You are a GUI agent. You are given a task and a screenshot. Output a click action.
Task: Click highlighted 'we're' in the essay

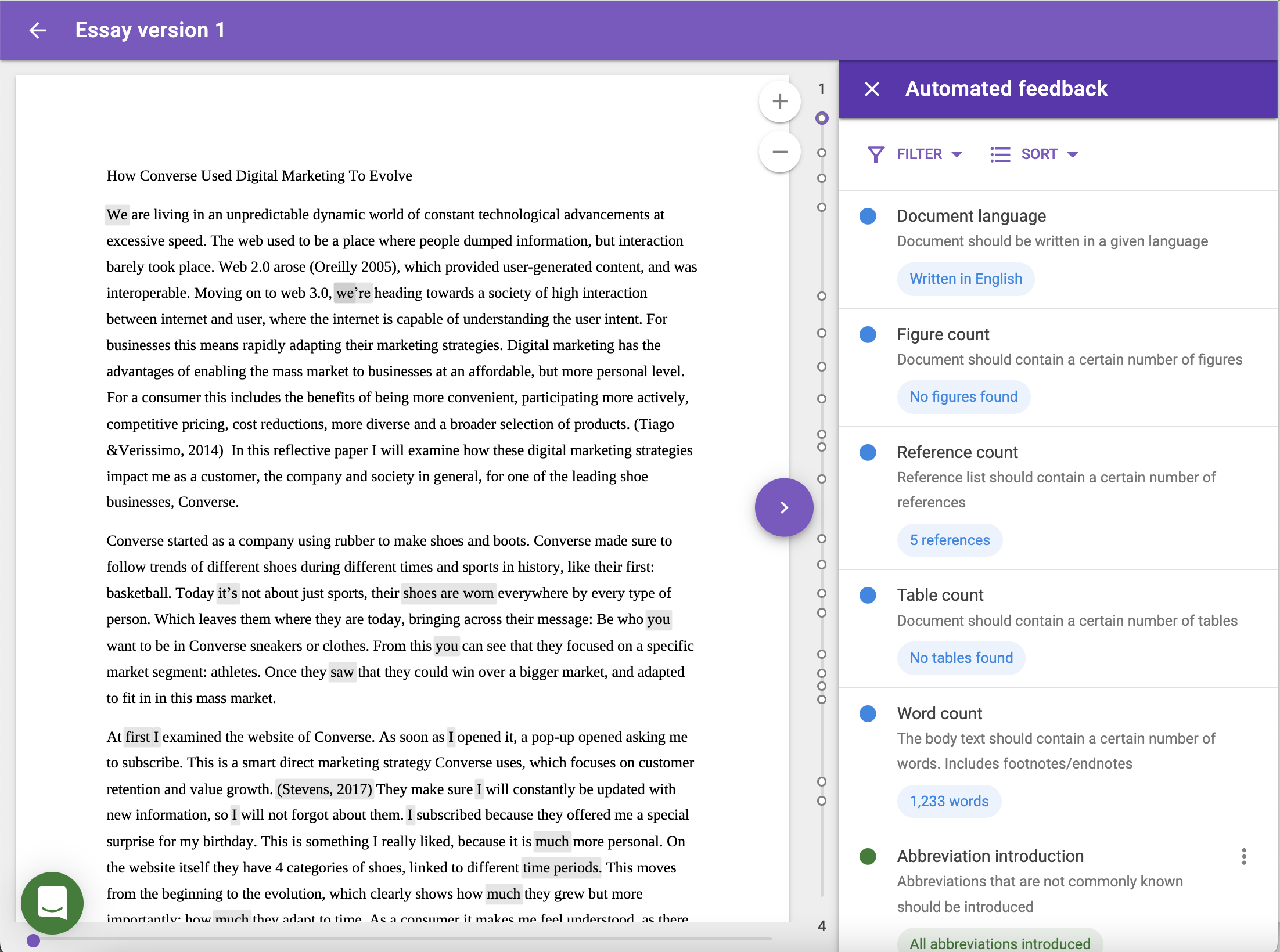point(353,293)
